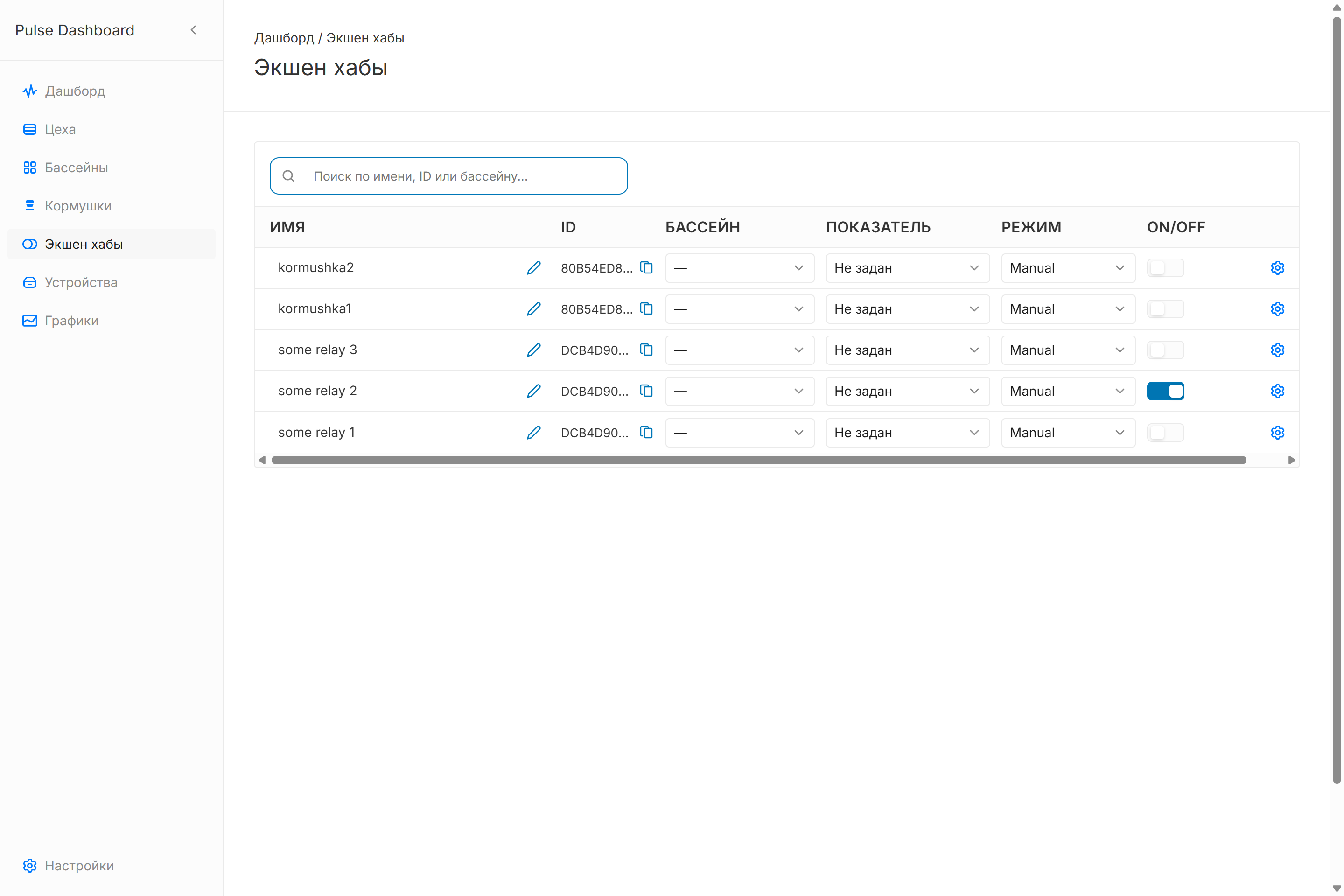The image size is (1344, 896).
Task: Open settings gear for some relay 2
Action: coord(1278,391)
